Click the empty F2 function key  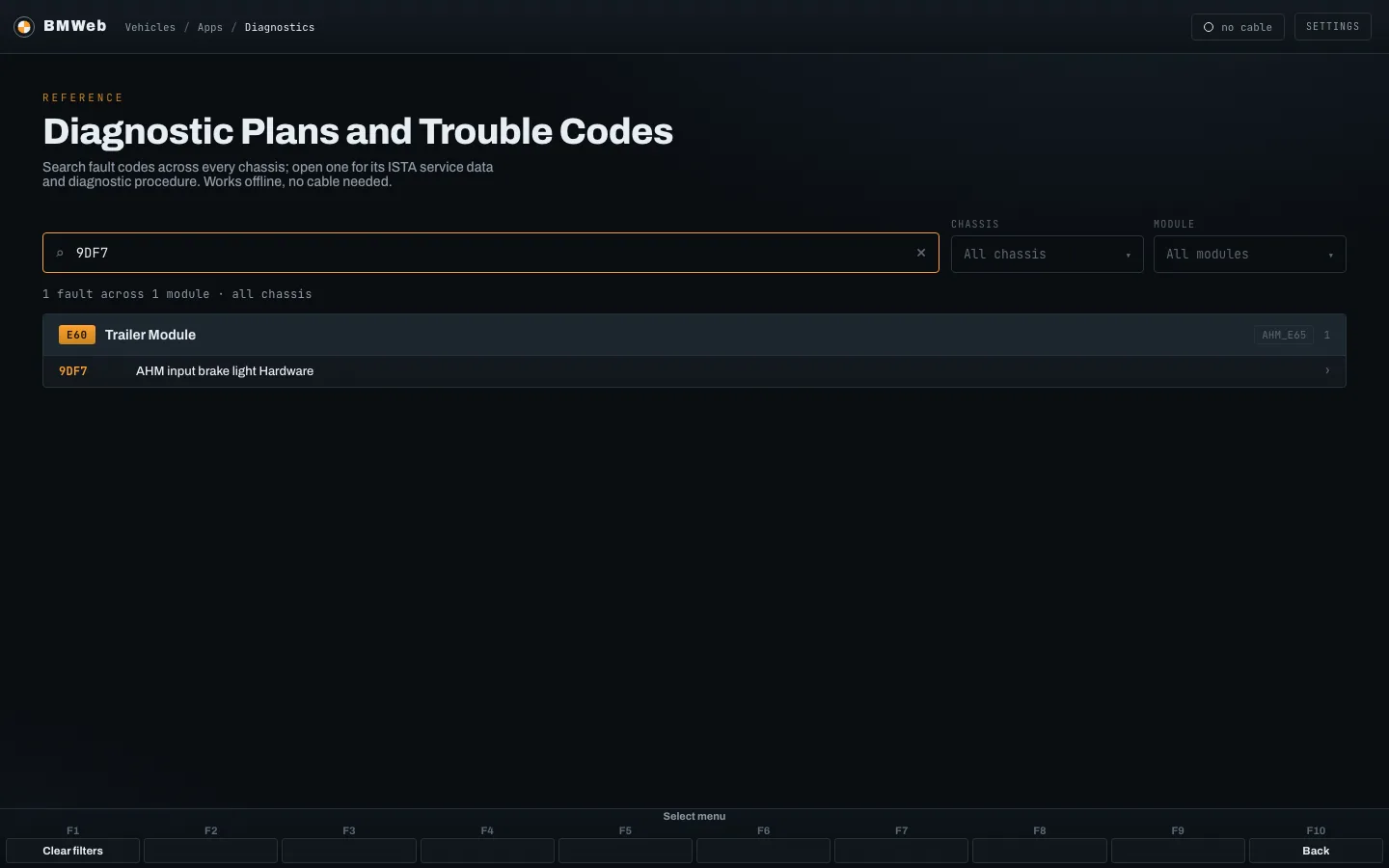coord(211,851)
